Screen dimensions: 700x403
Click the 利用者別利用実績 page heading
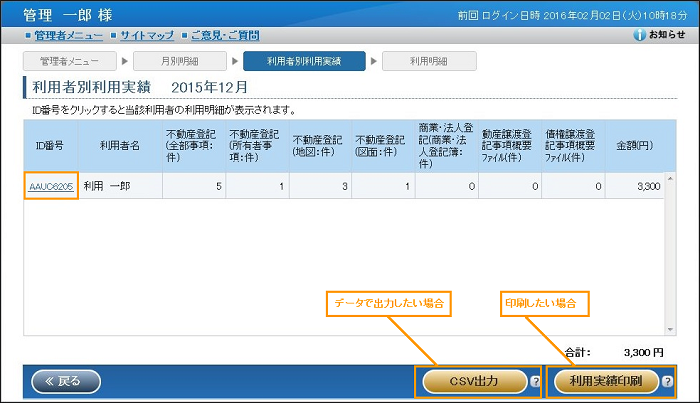coord(92,87)
